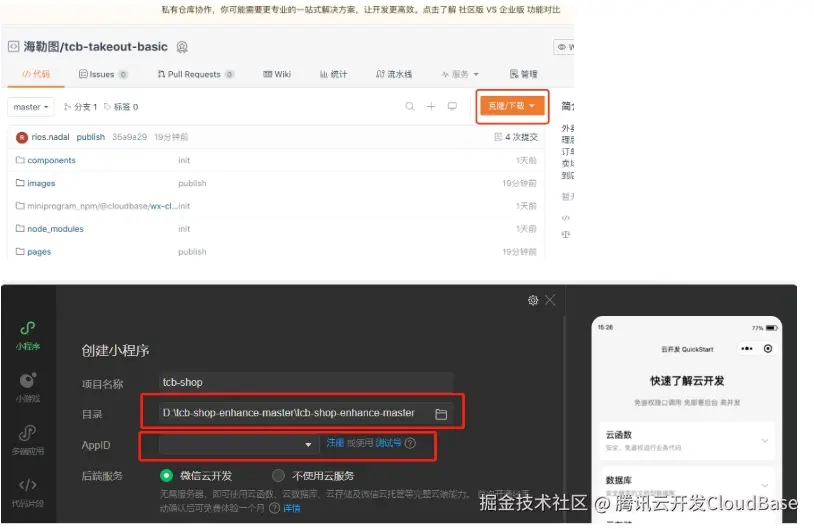Click the 注册 link

click(335, 443)
